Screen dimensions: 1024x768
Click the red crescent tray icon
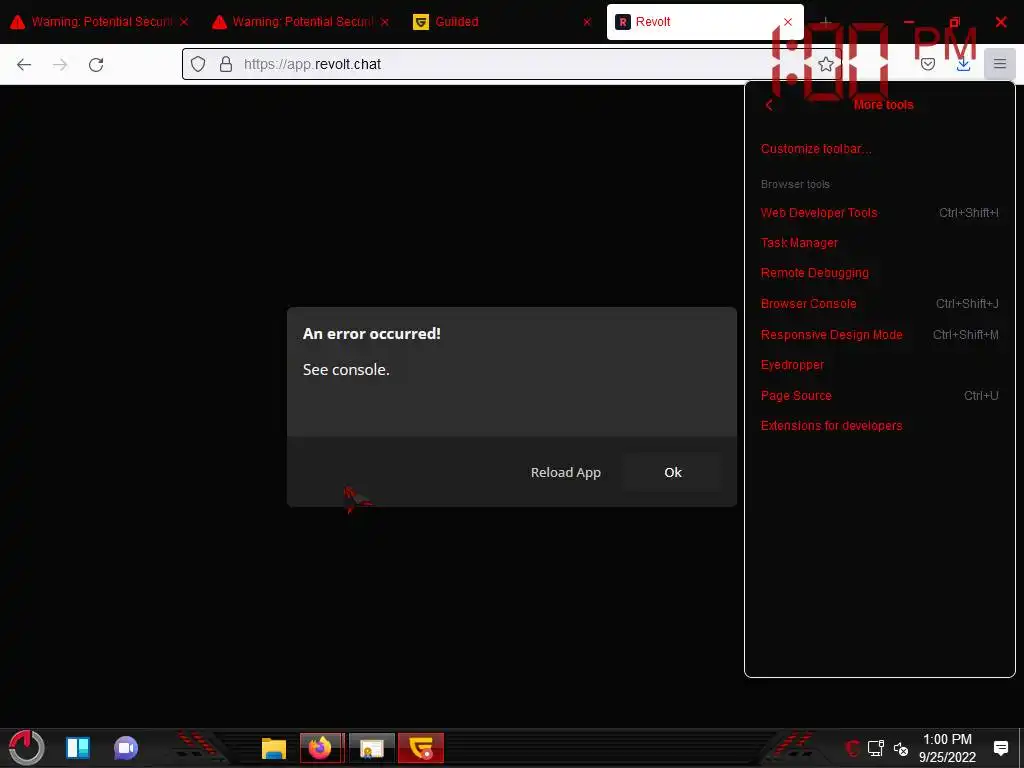coord(852,748)
